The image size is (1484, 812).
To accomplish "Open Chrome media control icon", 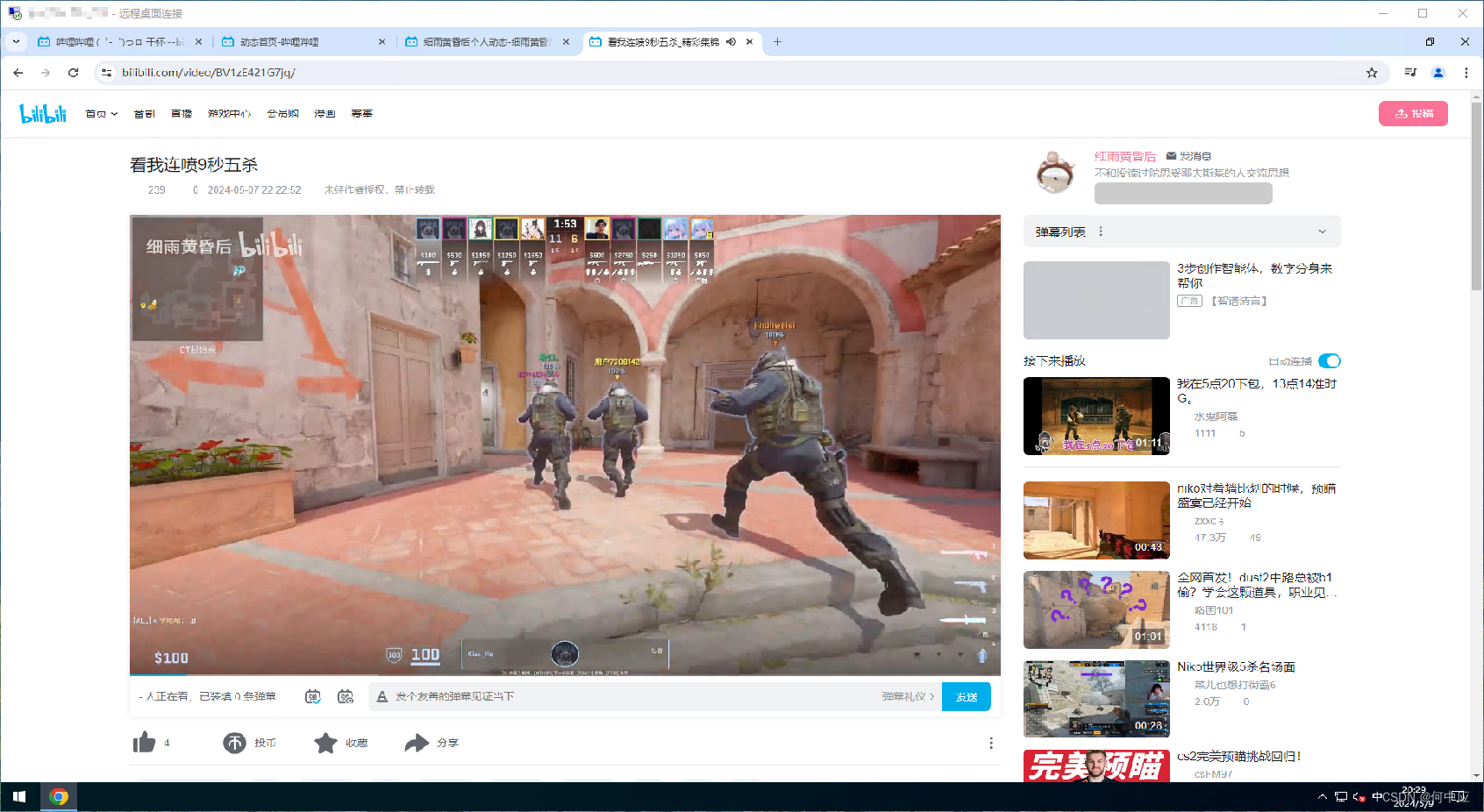I will pyautogui.click(x=1410, y=73).
